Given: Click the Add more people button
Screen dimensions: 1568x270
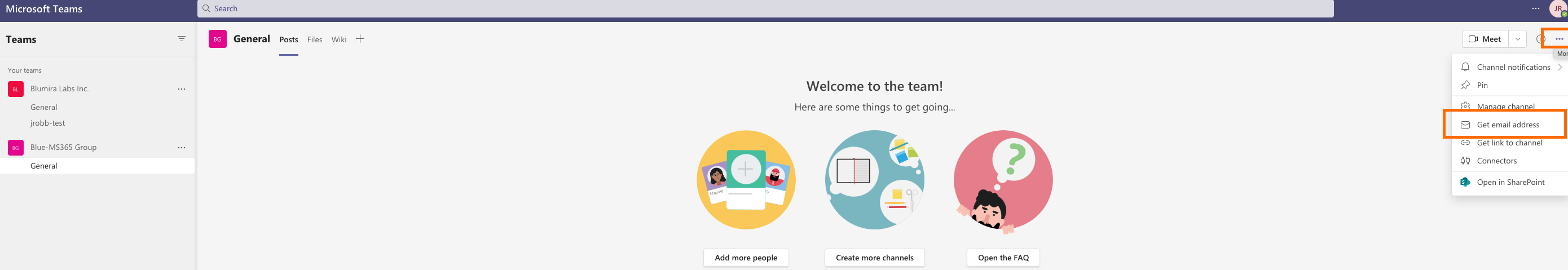Looking at the screenshot, I should [746, 258].
